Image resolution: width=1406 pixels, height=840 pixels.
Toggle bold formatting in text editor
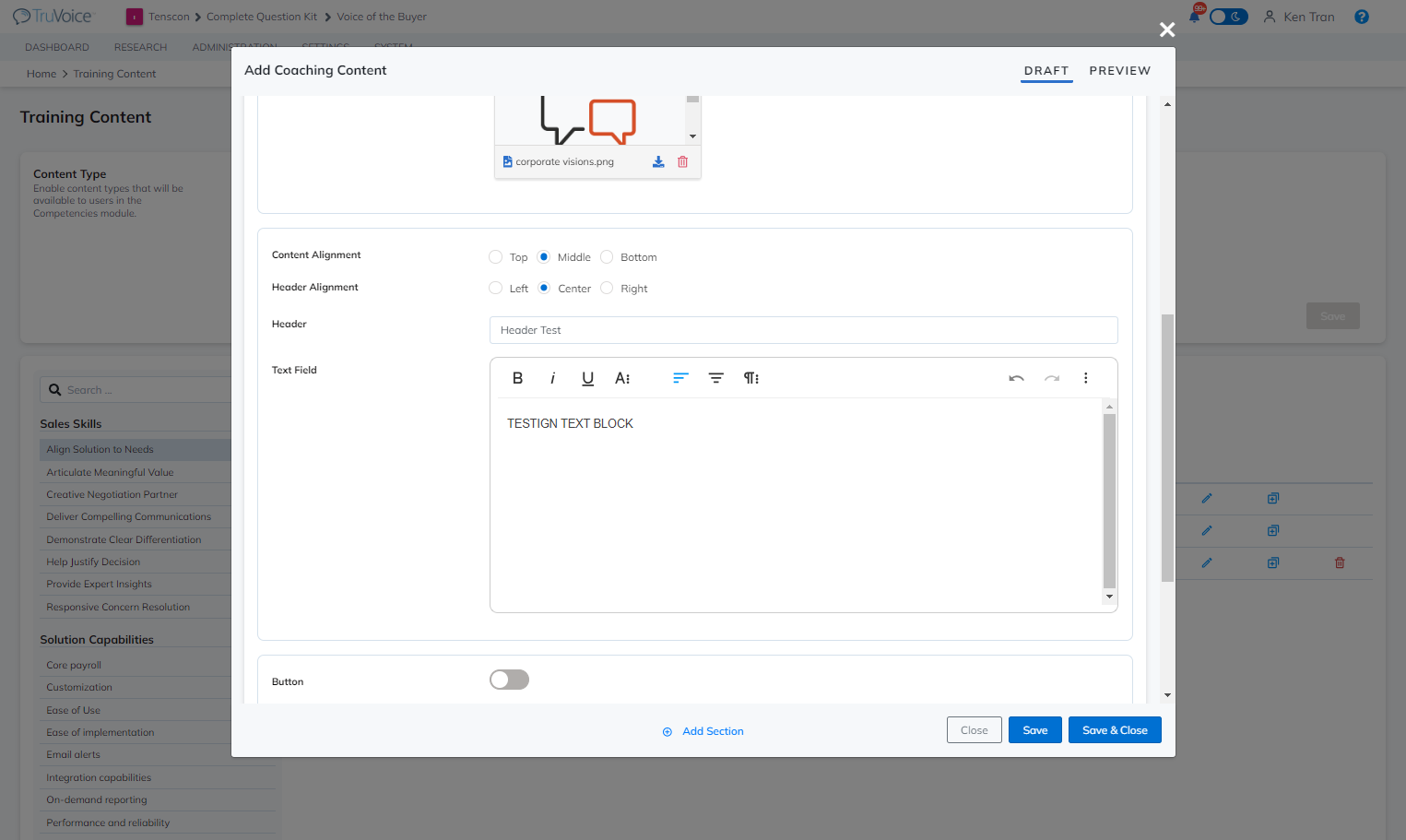click(x=517, y=378)
